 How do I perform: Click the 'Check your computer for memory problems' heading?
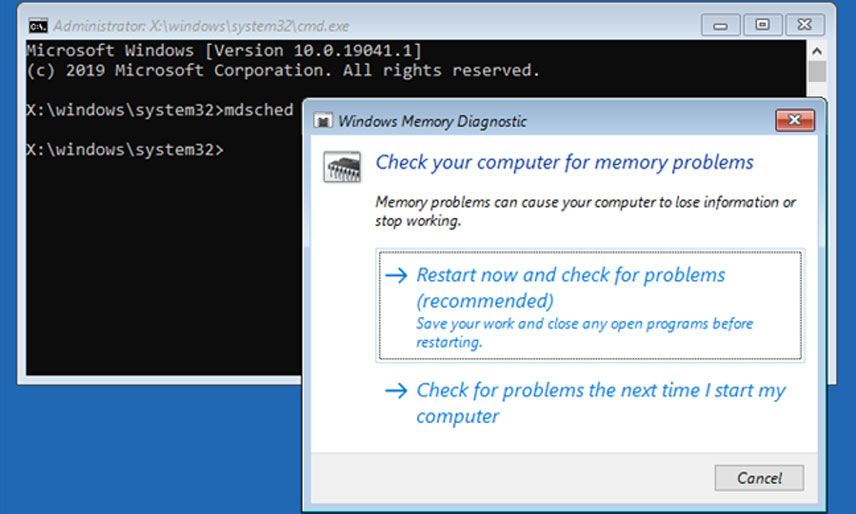coord(564,162)
